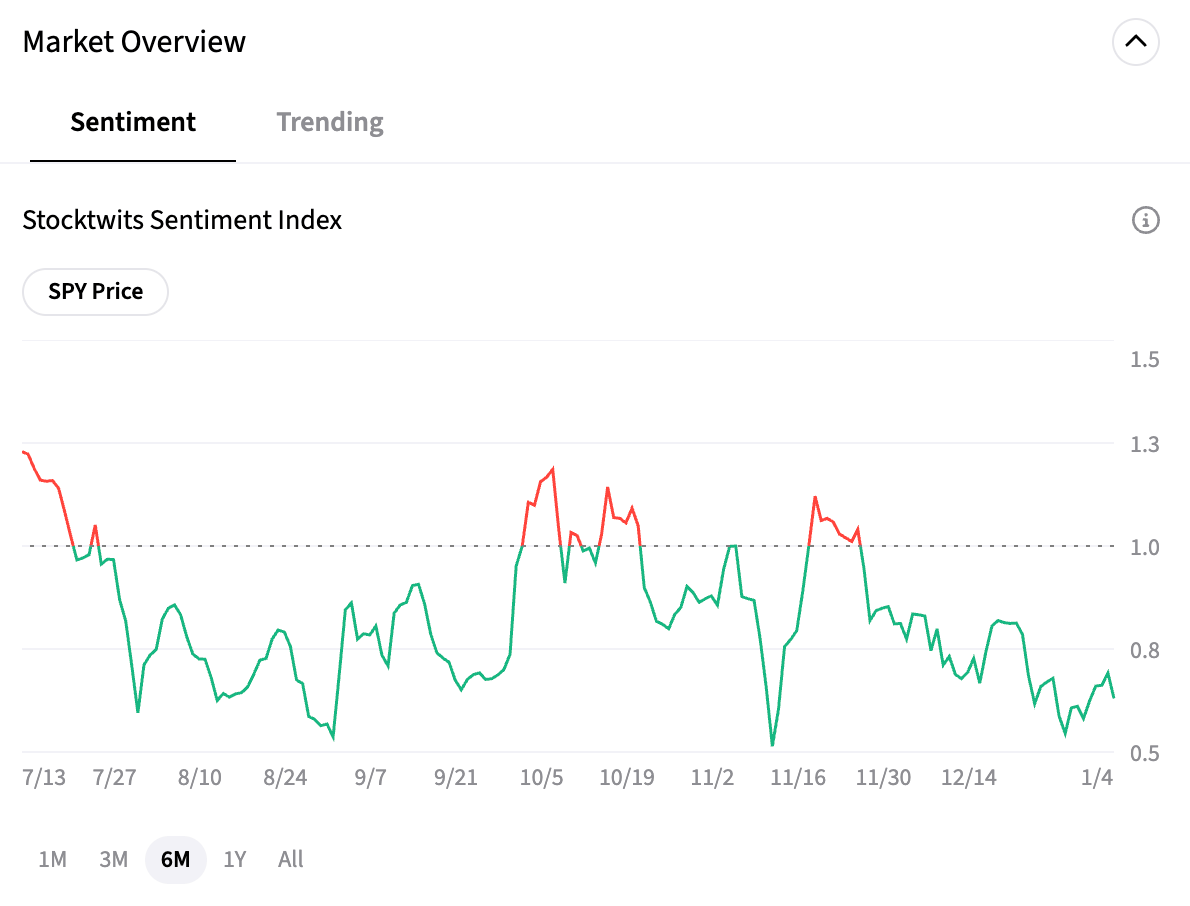1190x906 pixels.
Task: Click the 1.5 y-axis value label
Action: pyautogui.click(x=1145, y=359)
